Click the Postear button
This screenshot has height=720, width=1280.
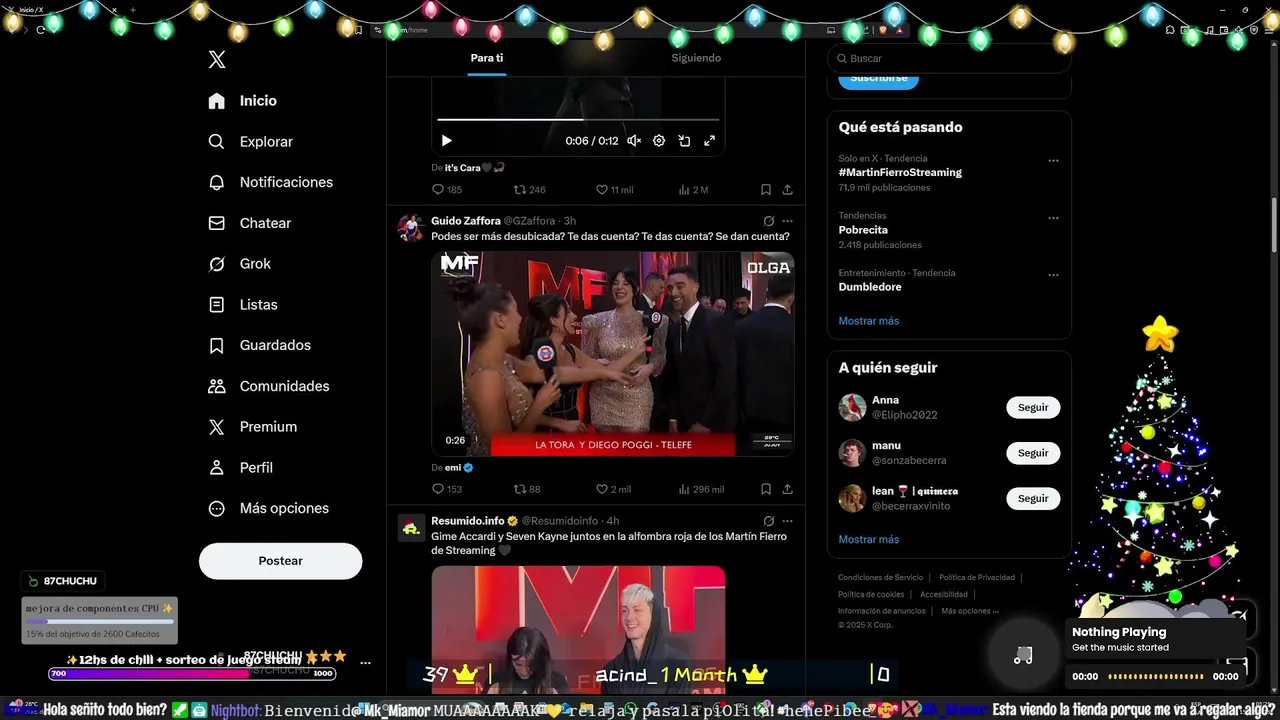[280, 561]
